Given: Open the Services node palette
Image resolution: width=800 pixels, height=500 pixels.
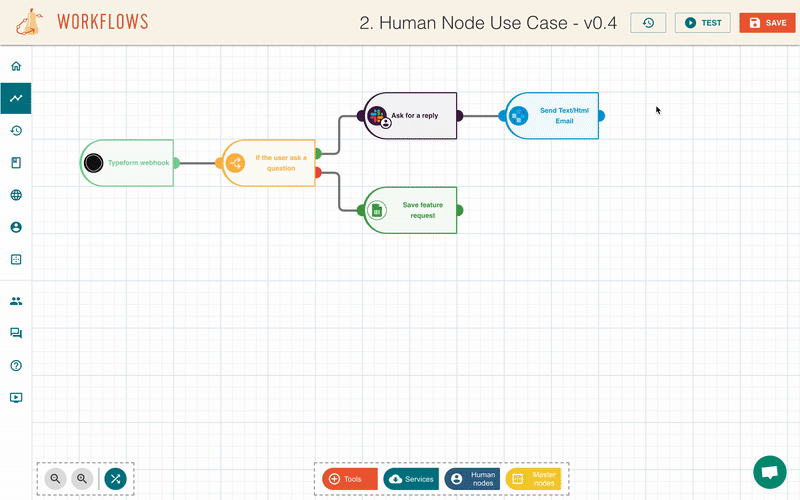Looking at the screenshot, I should (411, 479).
